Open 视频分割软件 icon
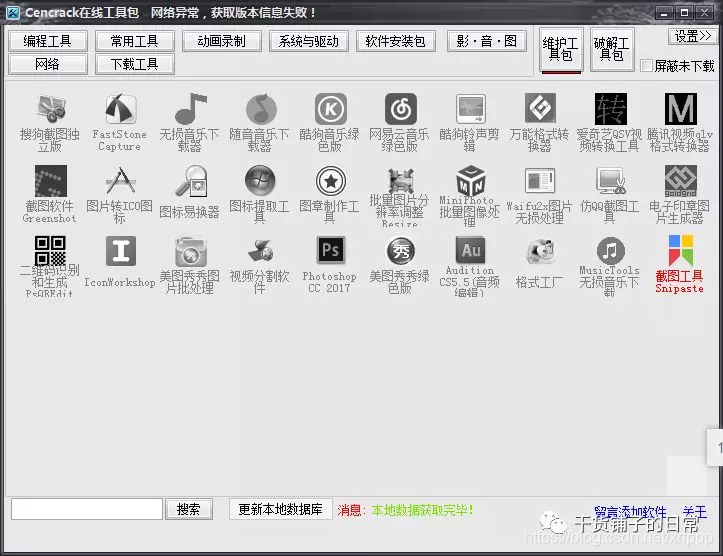 click(260, 251)
